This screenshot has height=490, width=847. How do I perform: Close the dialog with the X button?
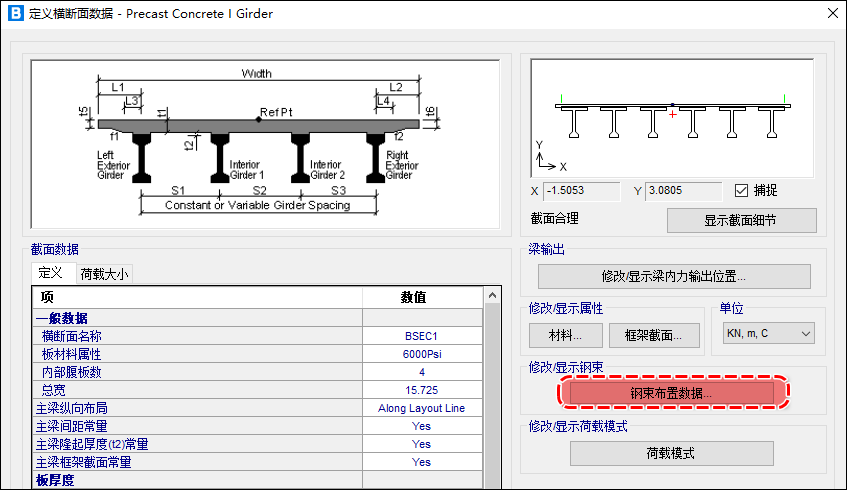tap(827, 14)
